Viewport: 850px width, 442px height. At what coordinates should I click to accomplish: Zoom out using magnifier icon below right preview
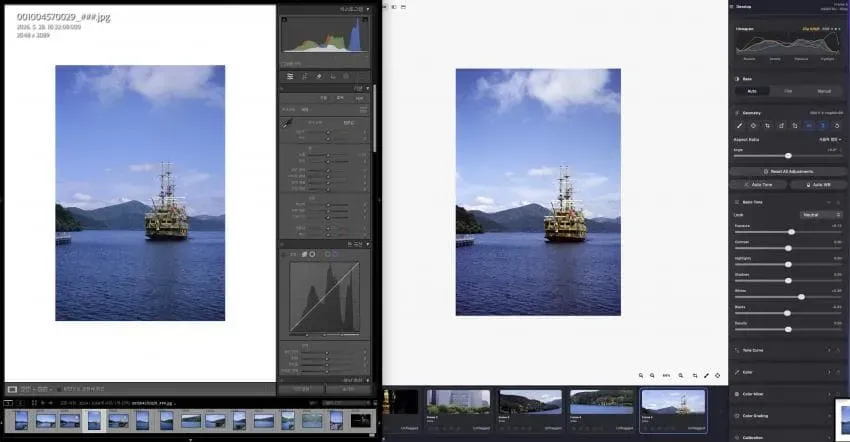point(652,375)
